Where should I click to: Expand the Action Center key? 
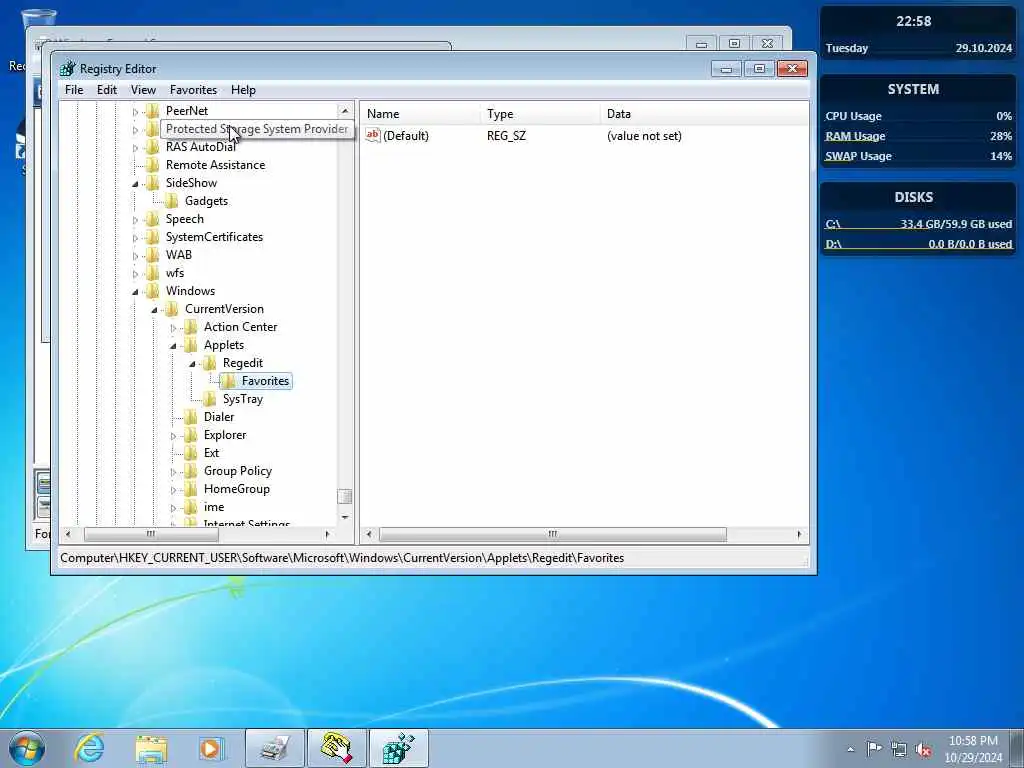(x=173, y=328)
